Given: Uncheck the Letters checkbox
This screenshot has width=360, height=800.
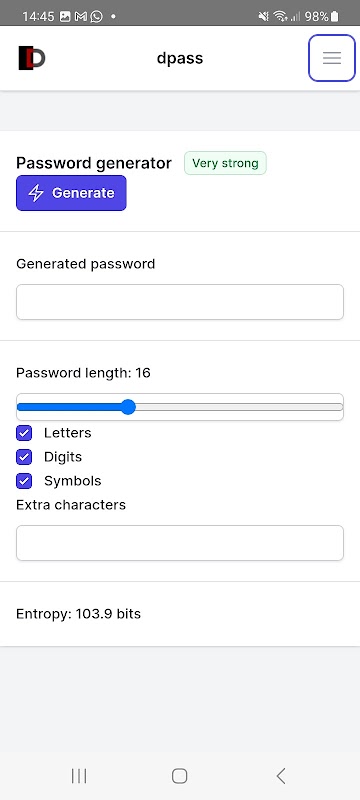Looking at the screenshot, I should tap(24, 433).
